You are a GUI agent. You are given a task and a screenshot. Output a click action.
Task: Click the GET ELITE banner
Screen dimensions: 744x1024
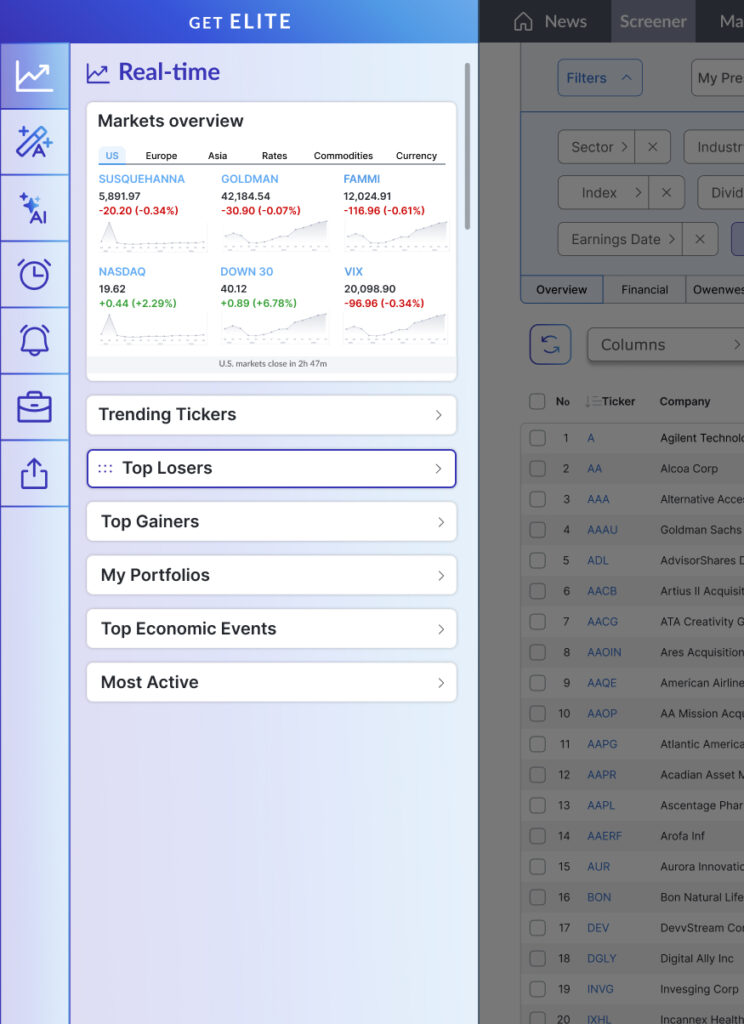pos(240,22)
